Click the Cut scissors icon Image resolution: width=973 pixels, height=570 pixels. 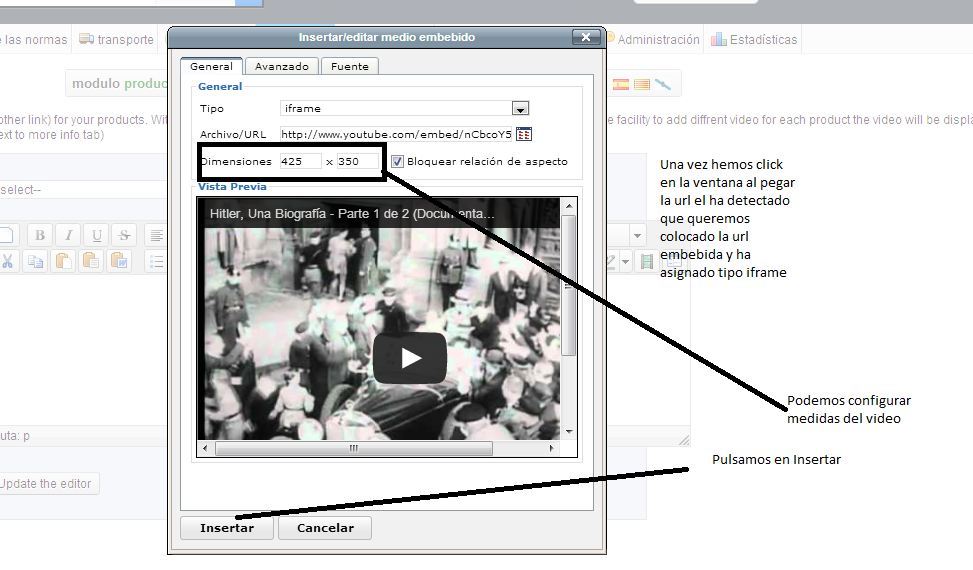[x=7, y=261]
